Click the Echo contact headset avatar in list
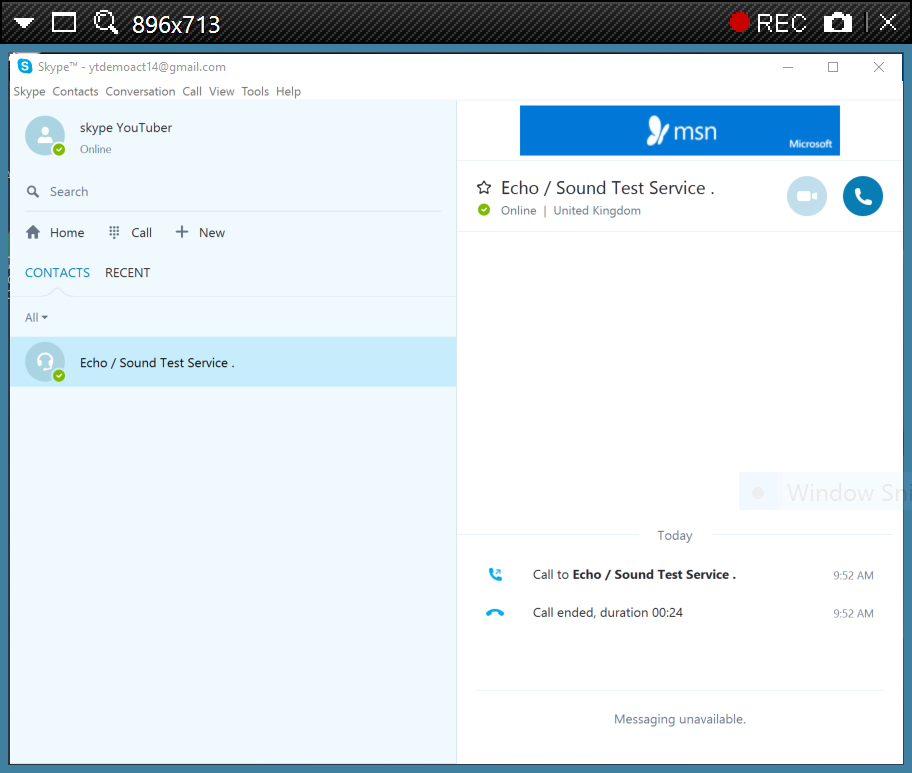The height and width of the screenshot is (773, 912). [x=45, y=362]
